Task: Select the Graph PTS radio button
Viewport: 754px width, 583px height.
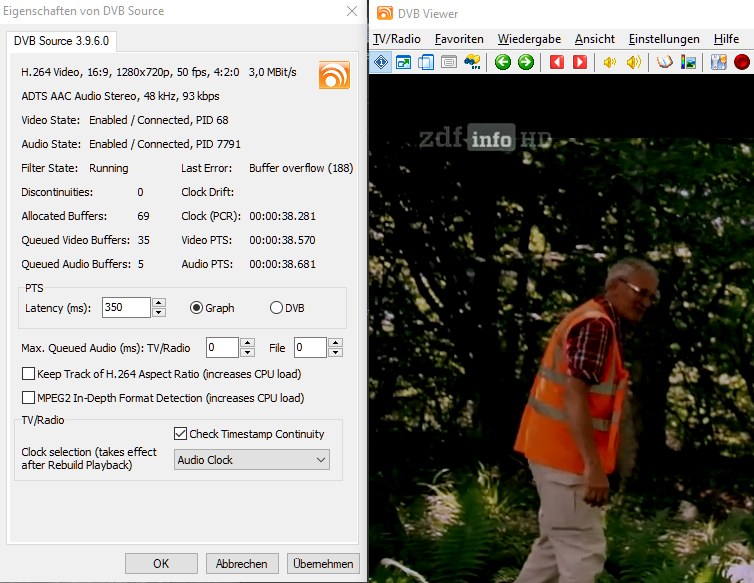Action: pyautogui.click(x=196, y=308)
